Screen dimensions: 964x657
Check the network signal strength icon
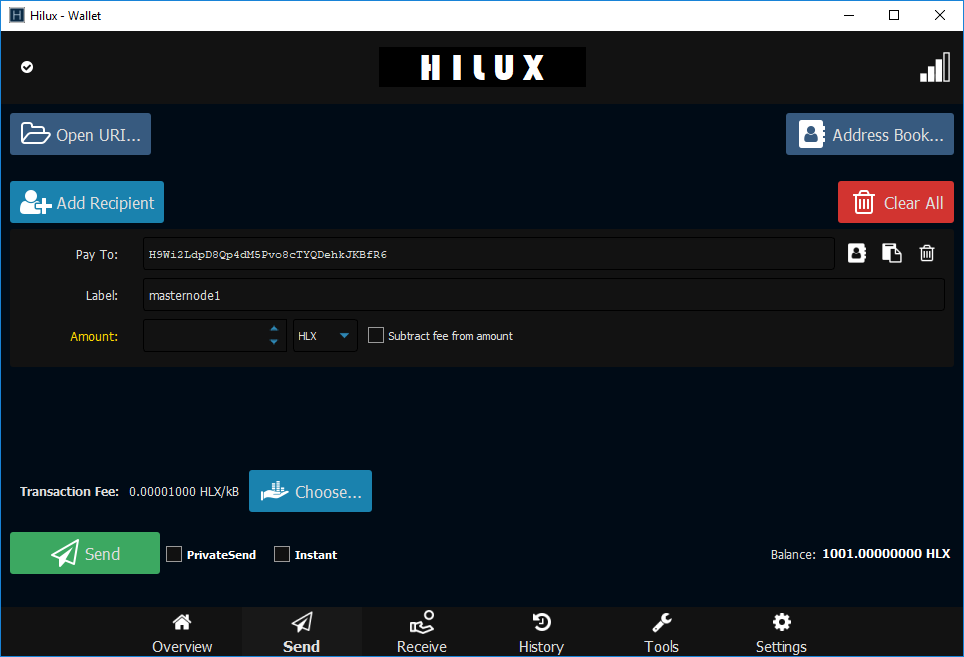point(934,67)
